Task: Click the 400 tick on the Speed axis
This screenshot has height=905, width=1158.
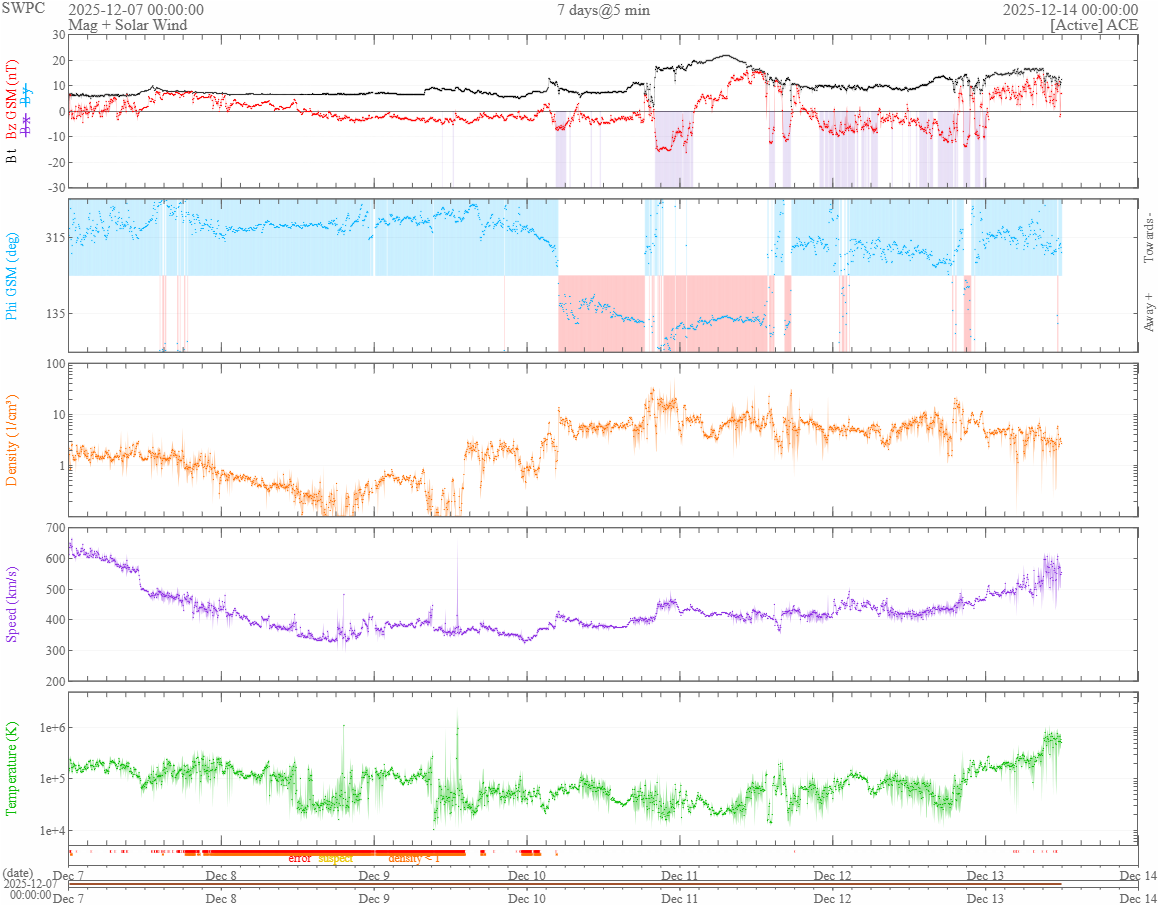Action: 55,620
